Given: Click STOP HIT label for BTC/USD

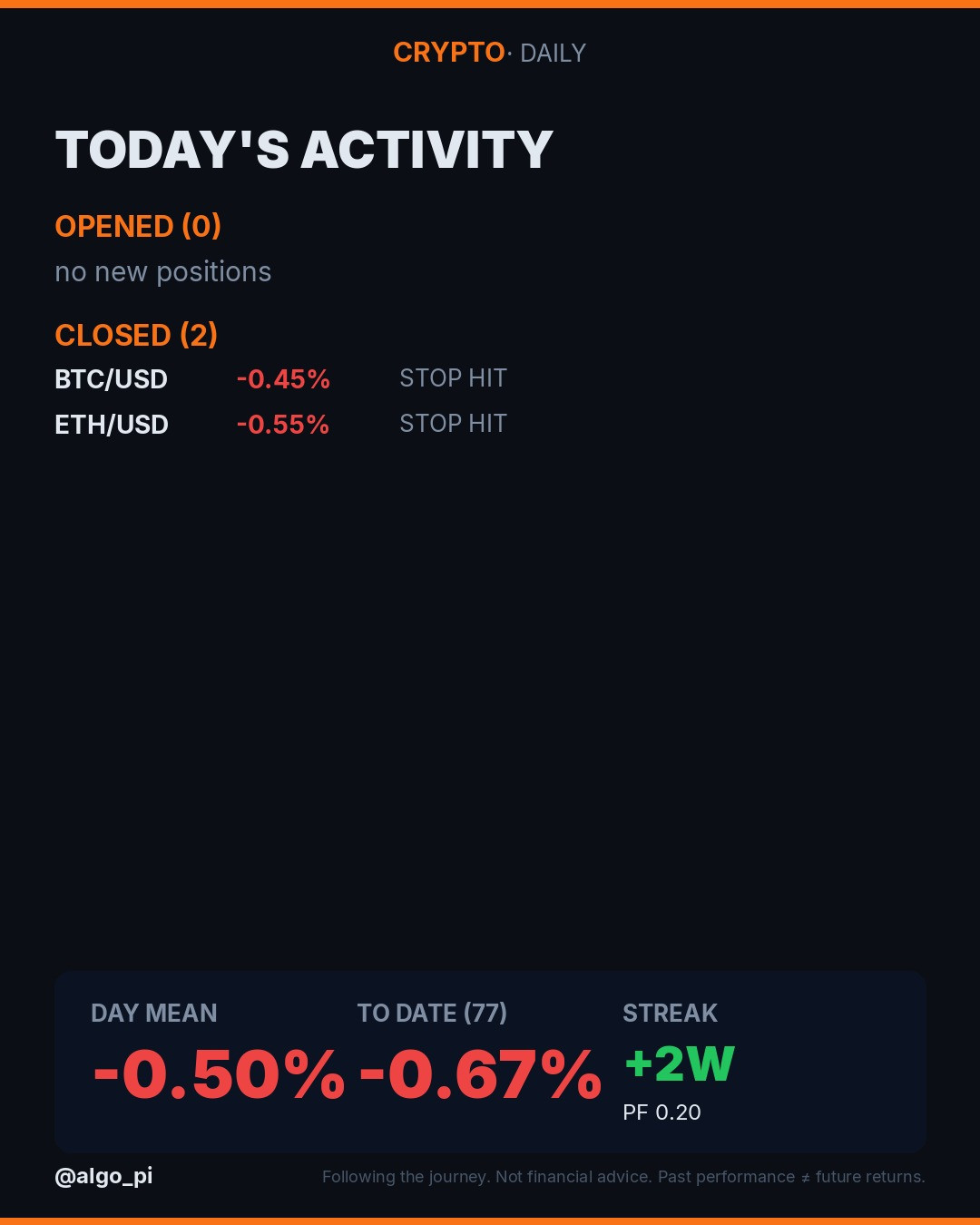Looking at the screenshot, I should pos(453,378).
